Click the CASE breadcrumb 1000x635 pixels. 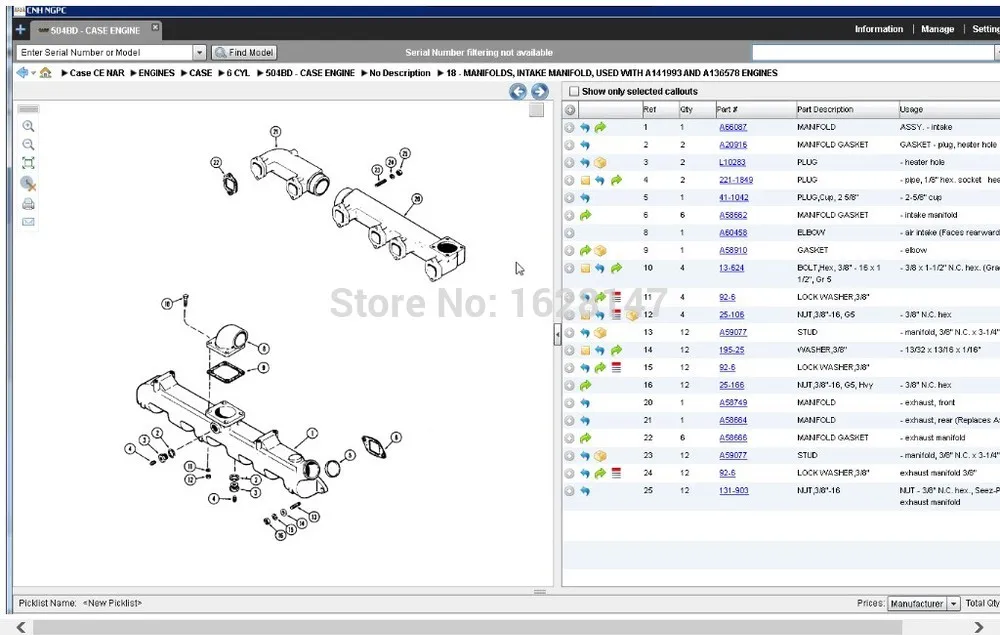(200, 73)
